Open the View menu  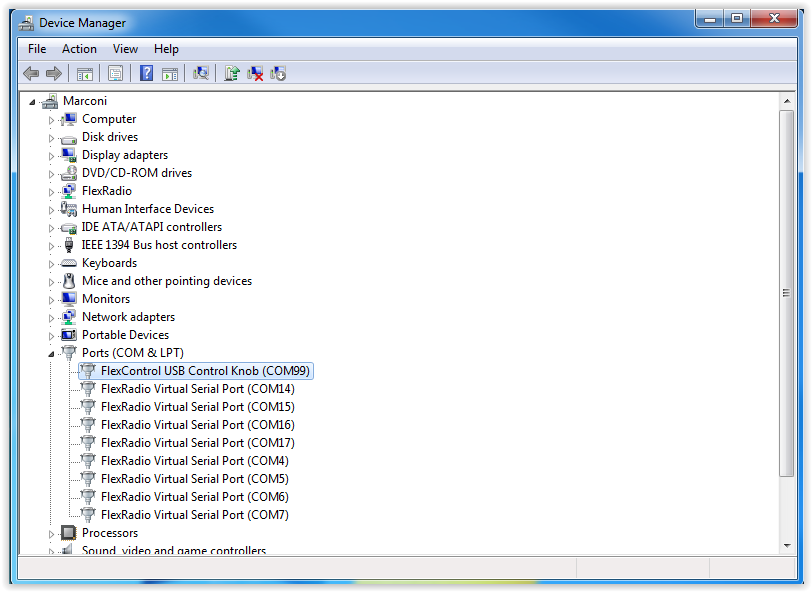click(125, 49)
